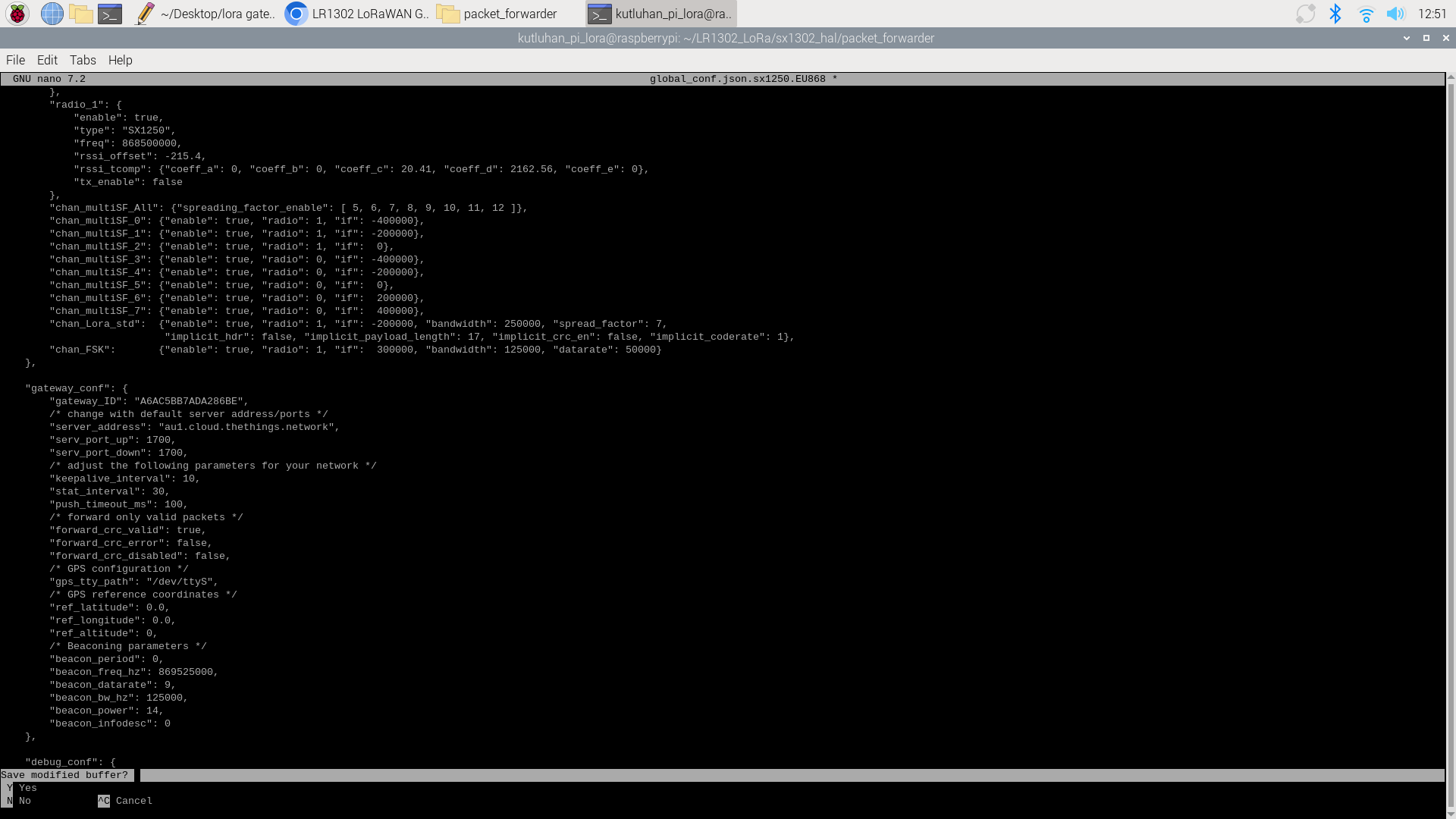1456x819 pixels.
Task: Click No in the save prompt
Action: tap(24, 801)
